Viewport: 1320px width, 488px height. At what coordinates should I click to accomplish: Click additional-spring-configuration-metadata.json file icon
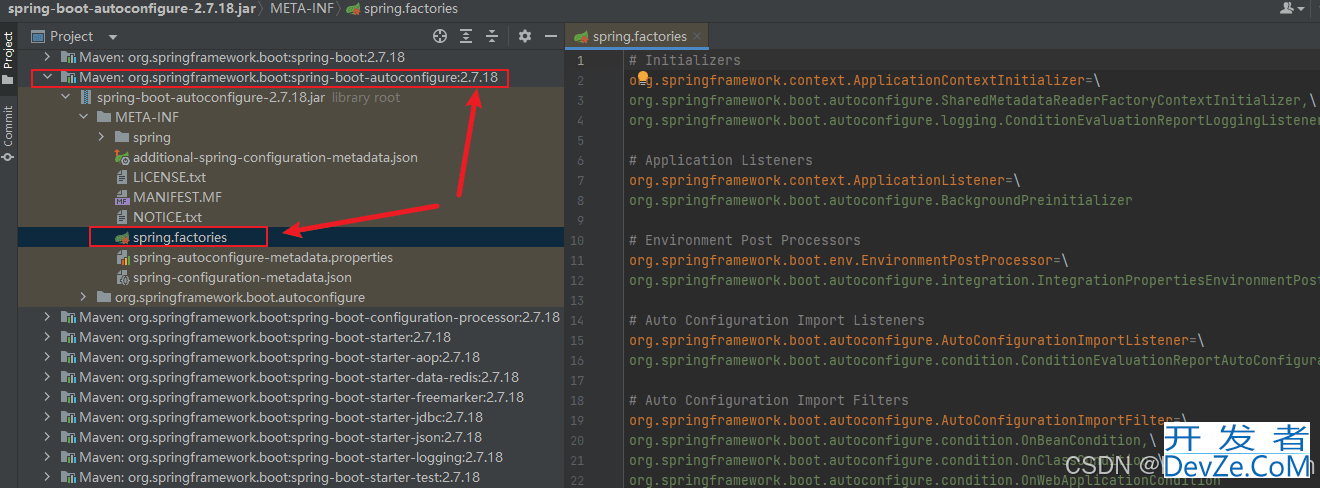[x=122, y=157]
